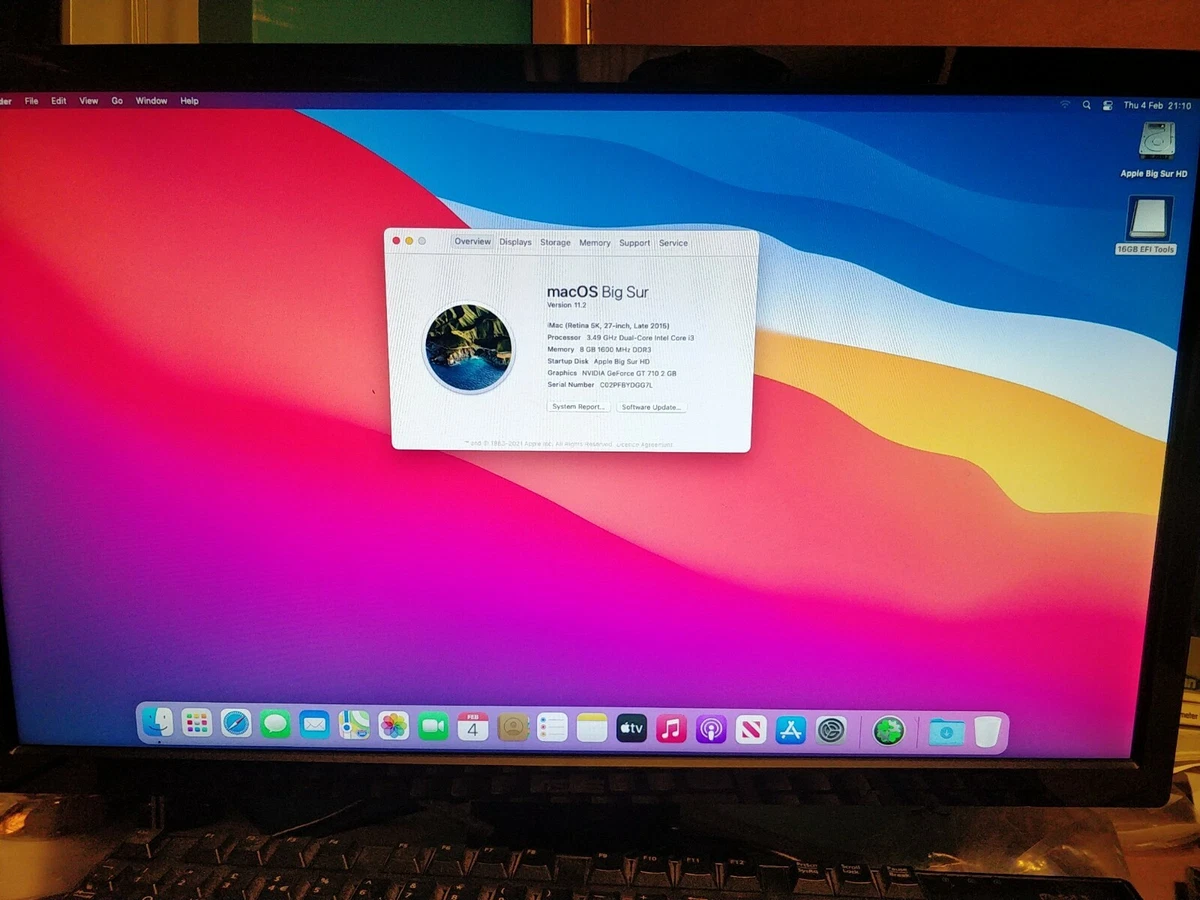Open the Music app in the Dock
The height and width of the screenshot is (900, 1200).
click(671, 729)
